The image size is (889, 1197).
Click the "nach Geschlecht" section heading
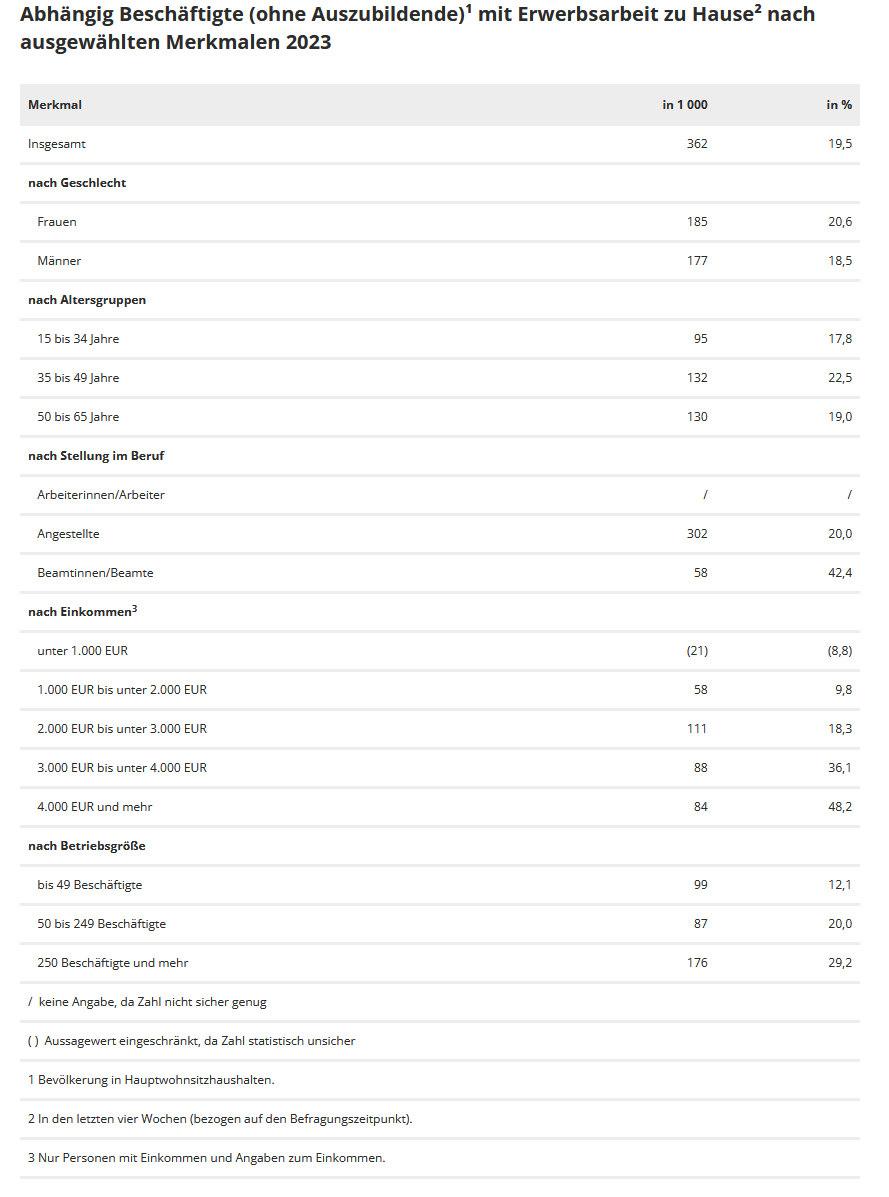77,183
